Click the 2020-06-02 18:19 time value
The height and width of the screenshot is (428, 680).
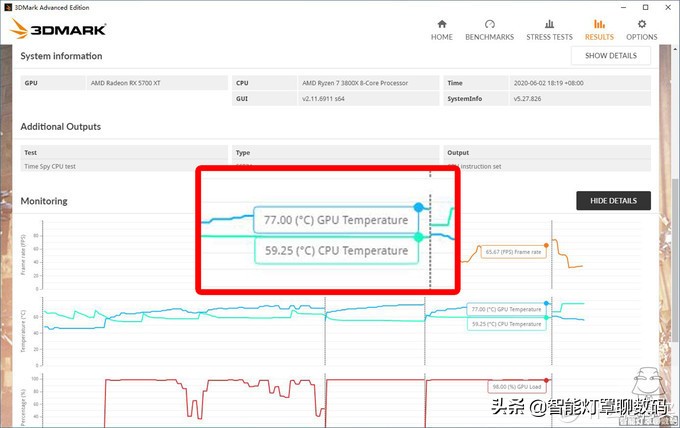click(x=549, y=83)
